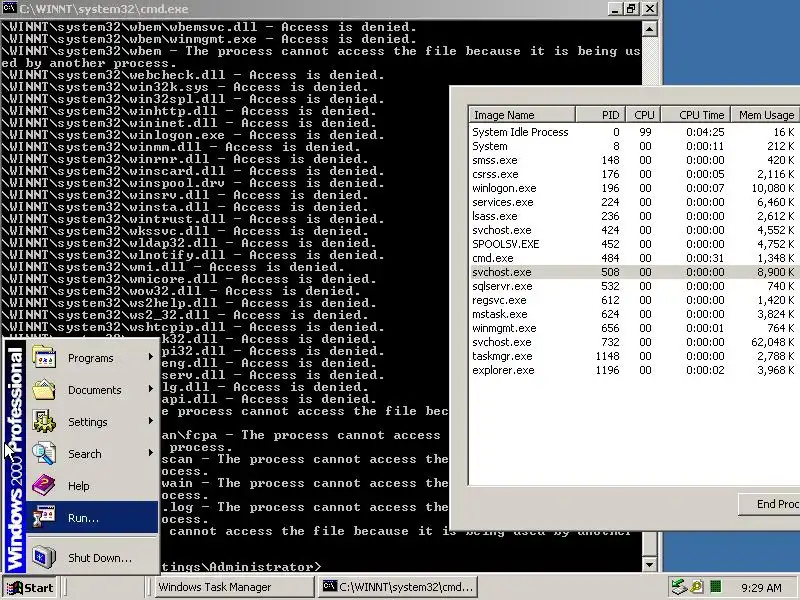Sort by Mem Usage column header
Screen dimensions: 800x600
click(x=765, y=115)
